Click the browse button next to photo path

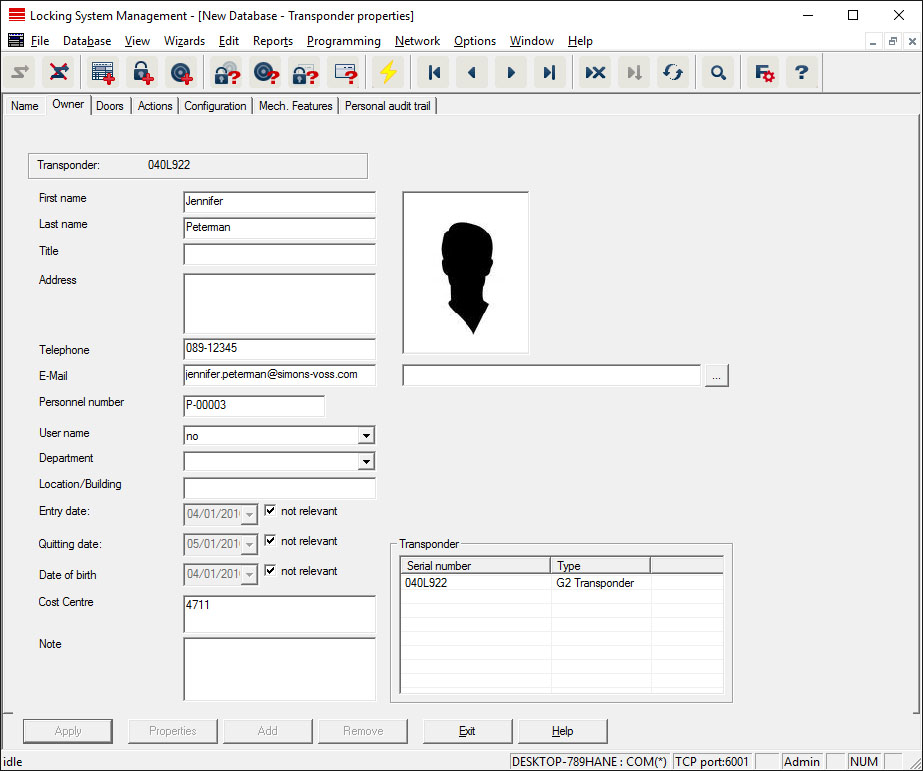[x=717, y=376]
